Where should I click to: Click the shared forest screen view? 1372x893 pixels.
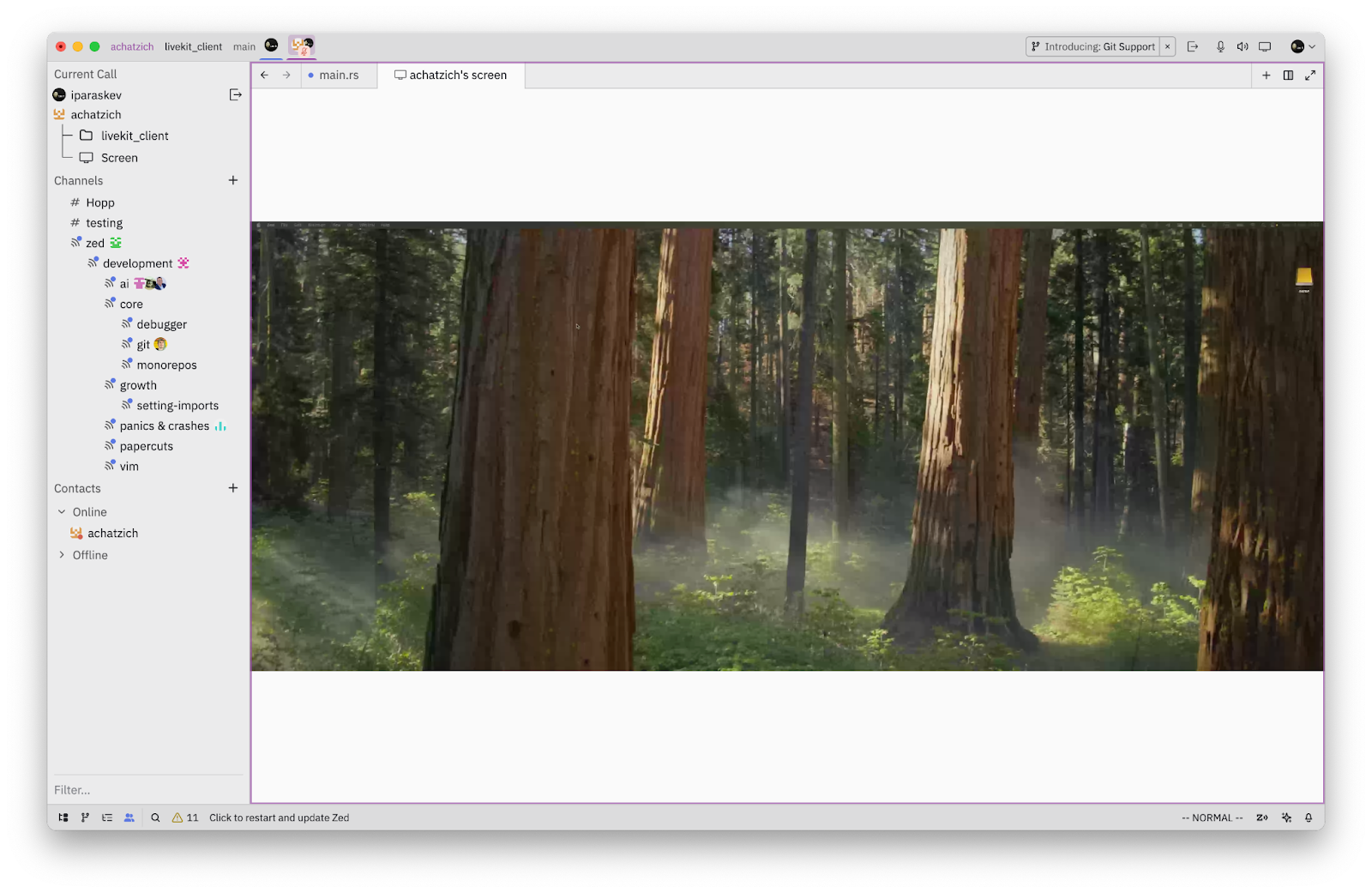click(x=787, y=446)
